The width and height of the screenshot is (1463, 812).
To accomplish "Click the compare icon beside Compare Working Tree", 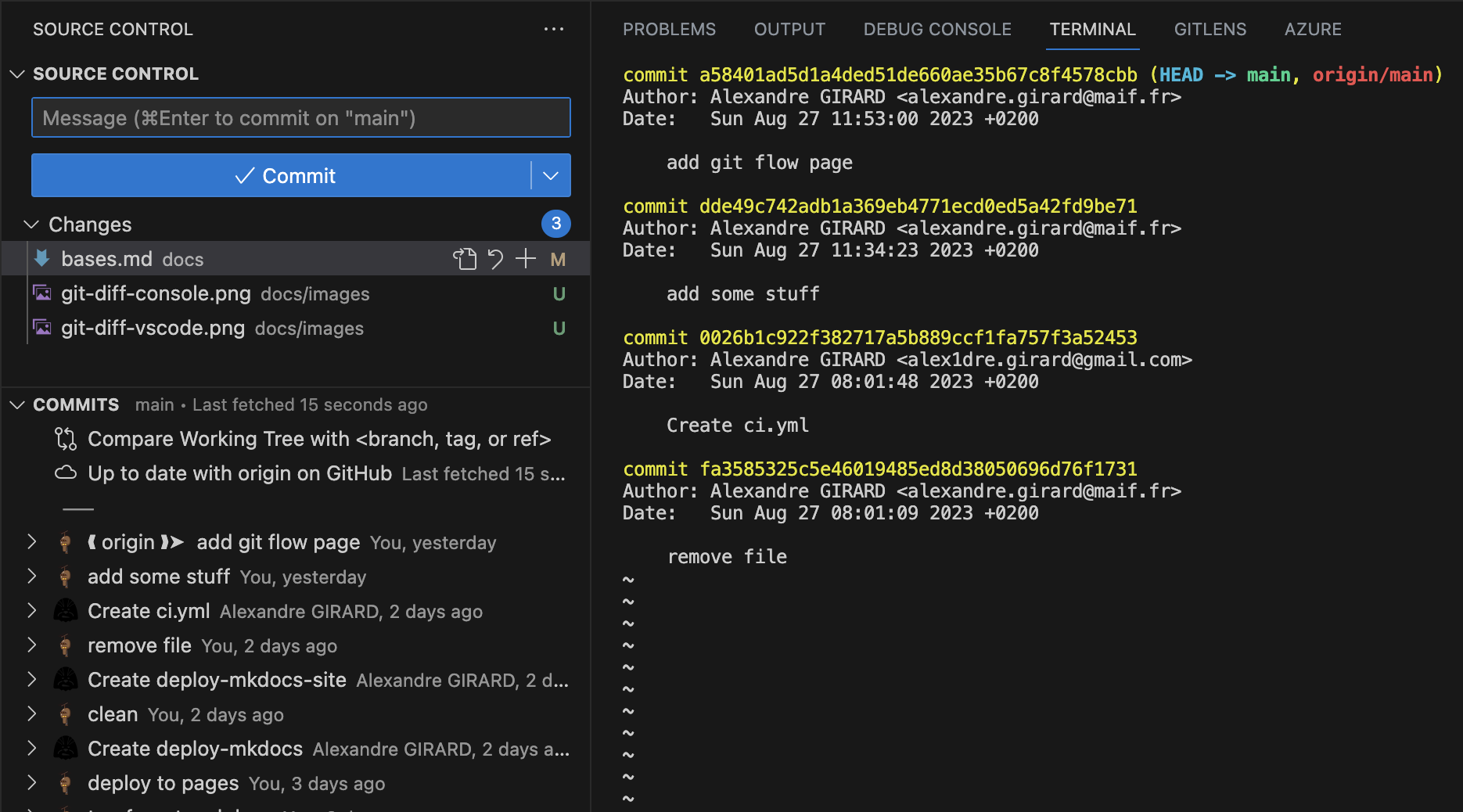I will [x=66, y=439].
